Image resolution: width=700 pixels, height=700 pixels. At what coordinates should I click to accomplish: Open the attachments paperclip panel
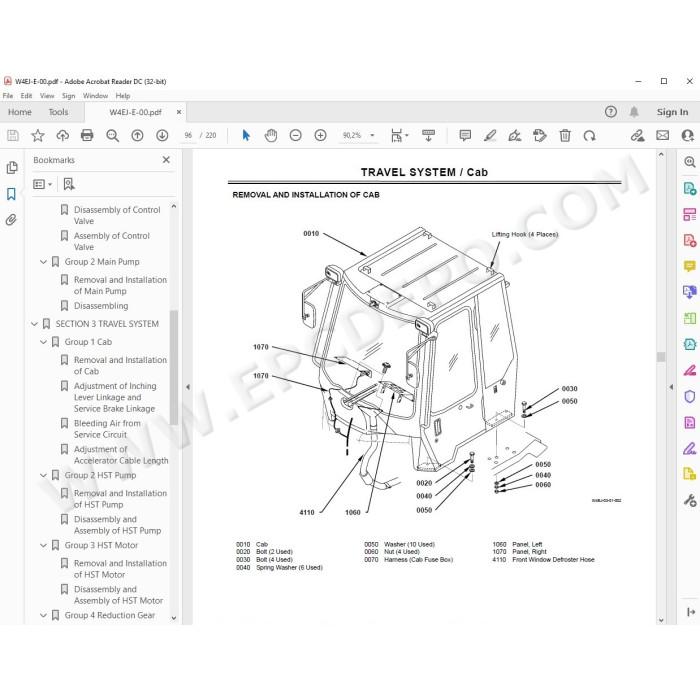coord(11,220)
